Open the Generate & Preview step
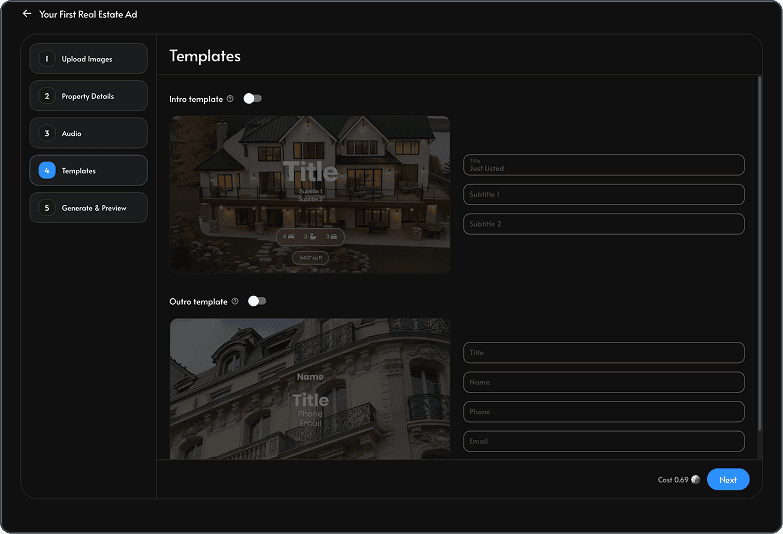 tap(88, 208)
